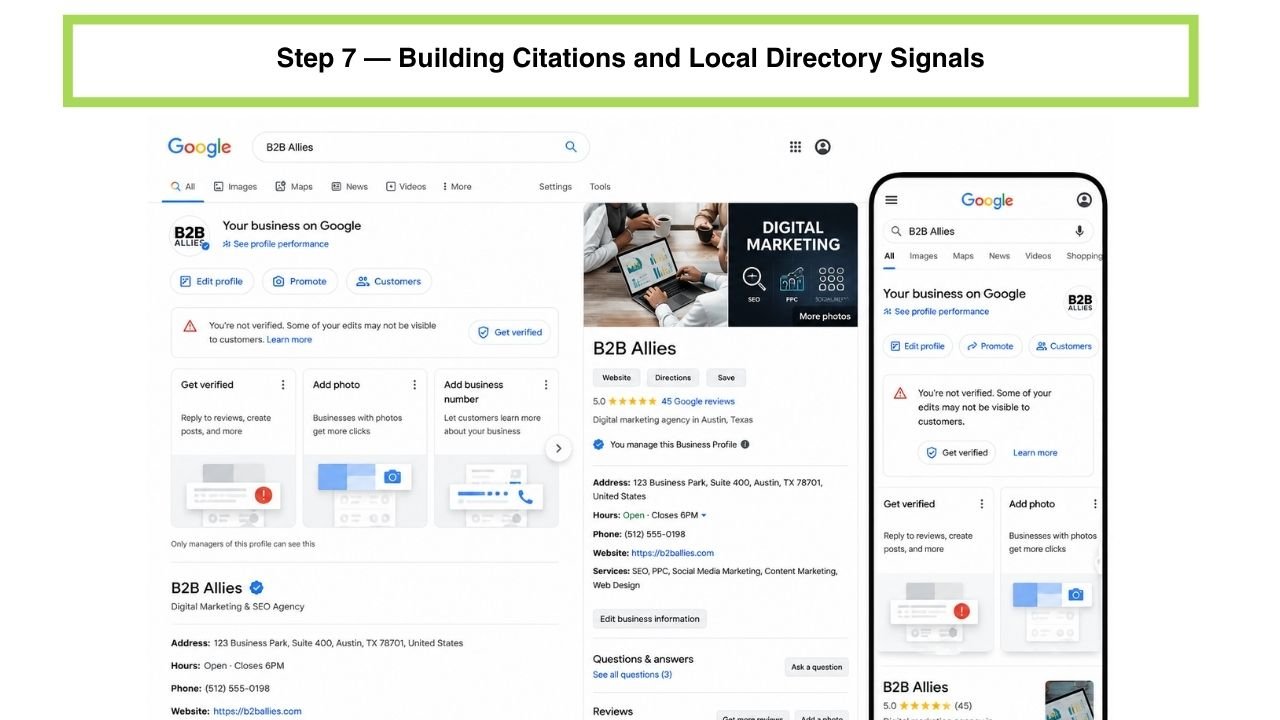1280x720 pixels.
Task: Switch to the desktop 'News' tab
Action: [x=350, y=187]
